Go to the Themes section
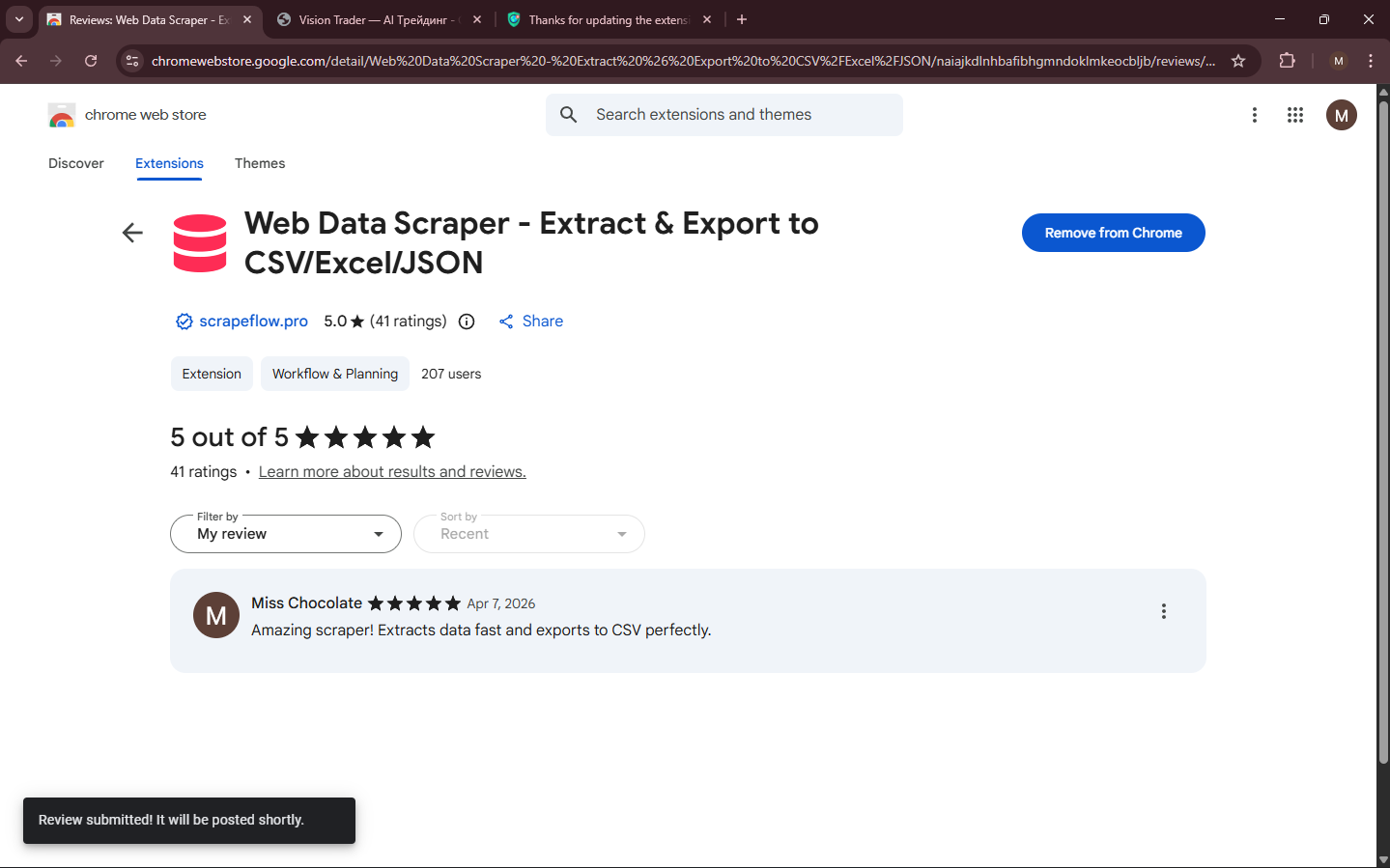The image size is (1390, 868). click(260, 163)
